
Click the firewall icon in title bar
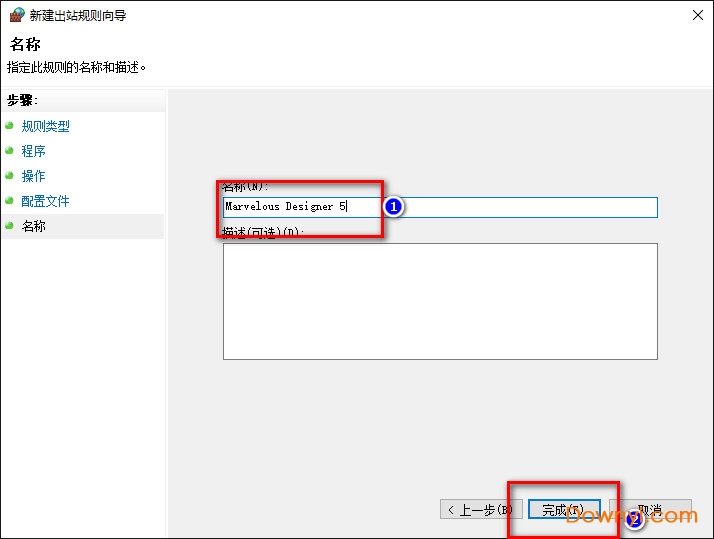pos(16,15)
